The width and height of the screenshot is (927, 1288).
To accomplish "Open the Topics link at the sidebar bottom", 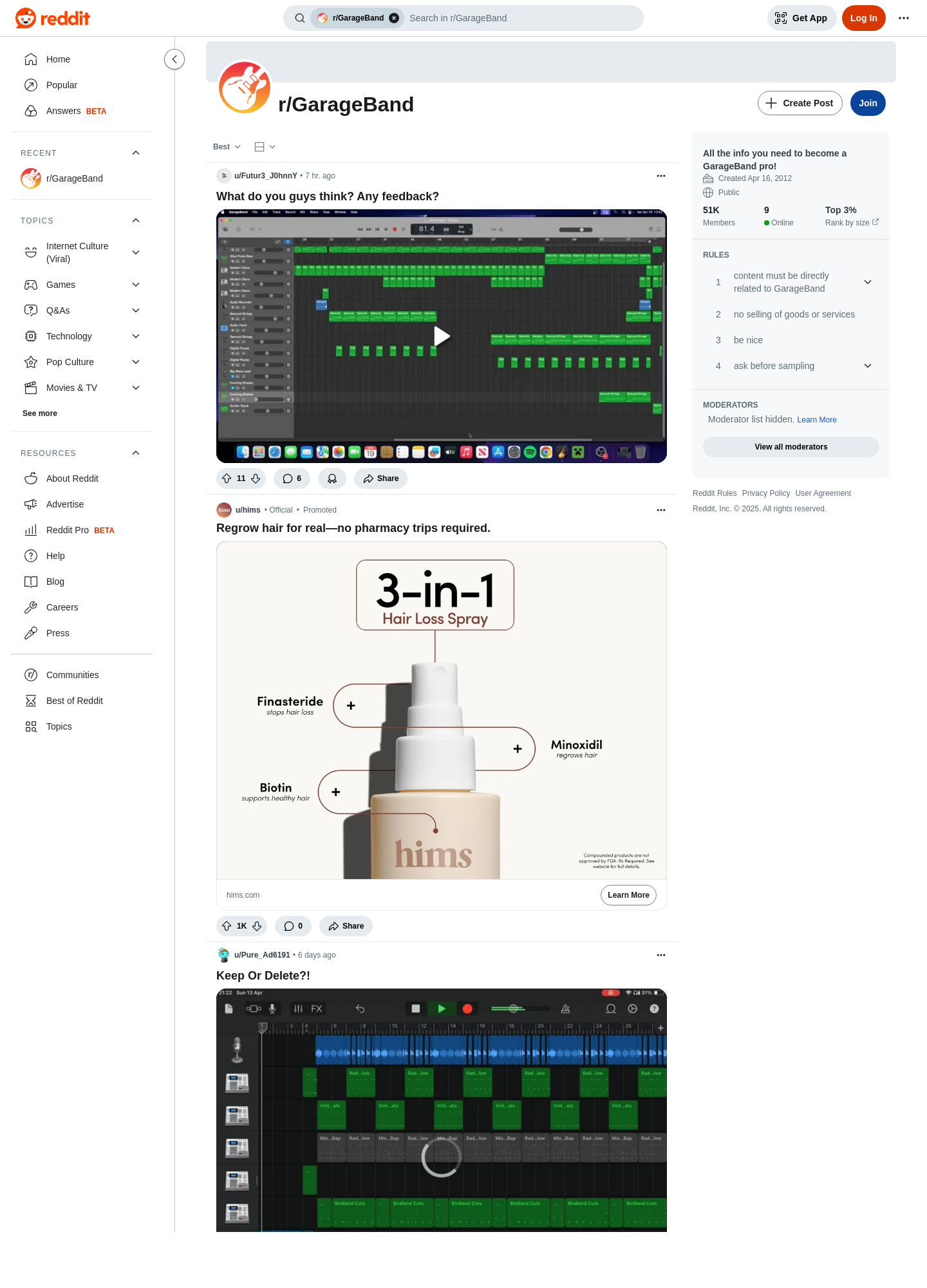I will pyautogui.click(x=81, y=726).
